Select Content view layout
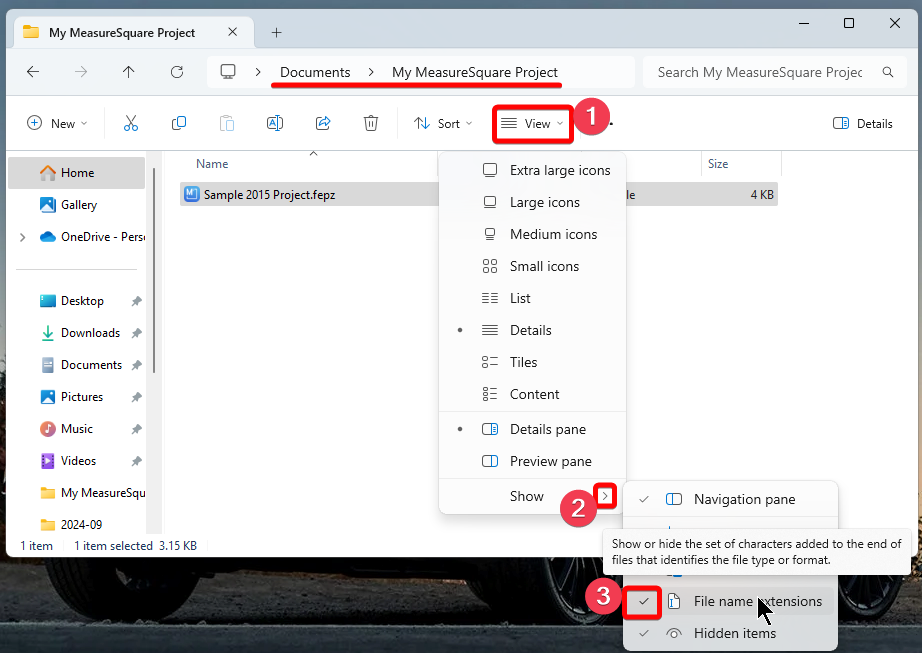922x653 pixels. click(532, 394)
